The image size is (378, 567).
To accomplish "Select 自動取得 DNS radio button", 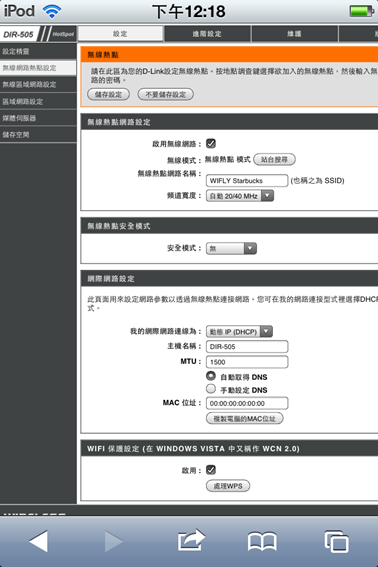I will click(211, 376).
